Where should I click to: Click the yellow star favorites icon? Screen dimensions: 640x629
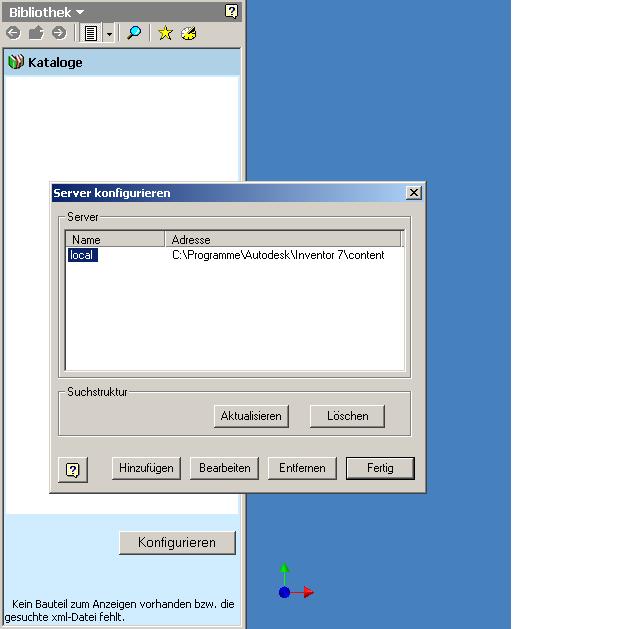pos(165,33)
